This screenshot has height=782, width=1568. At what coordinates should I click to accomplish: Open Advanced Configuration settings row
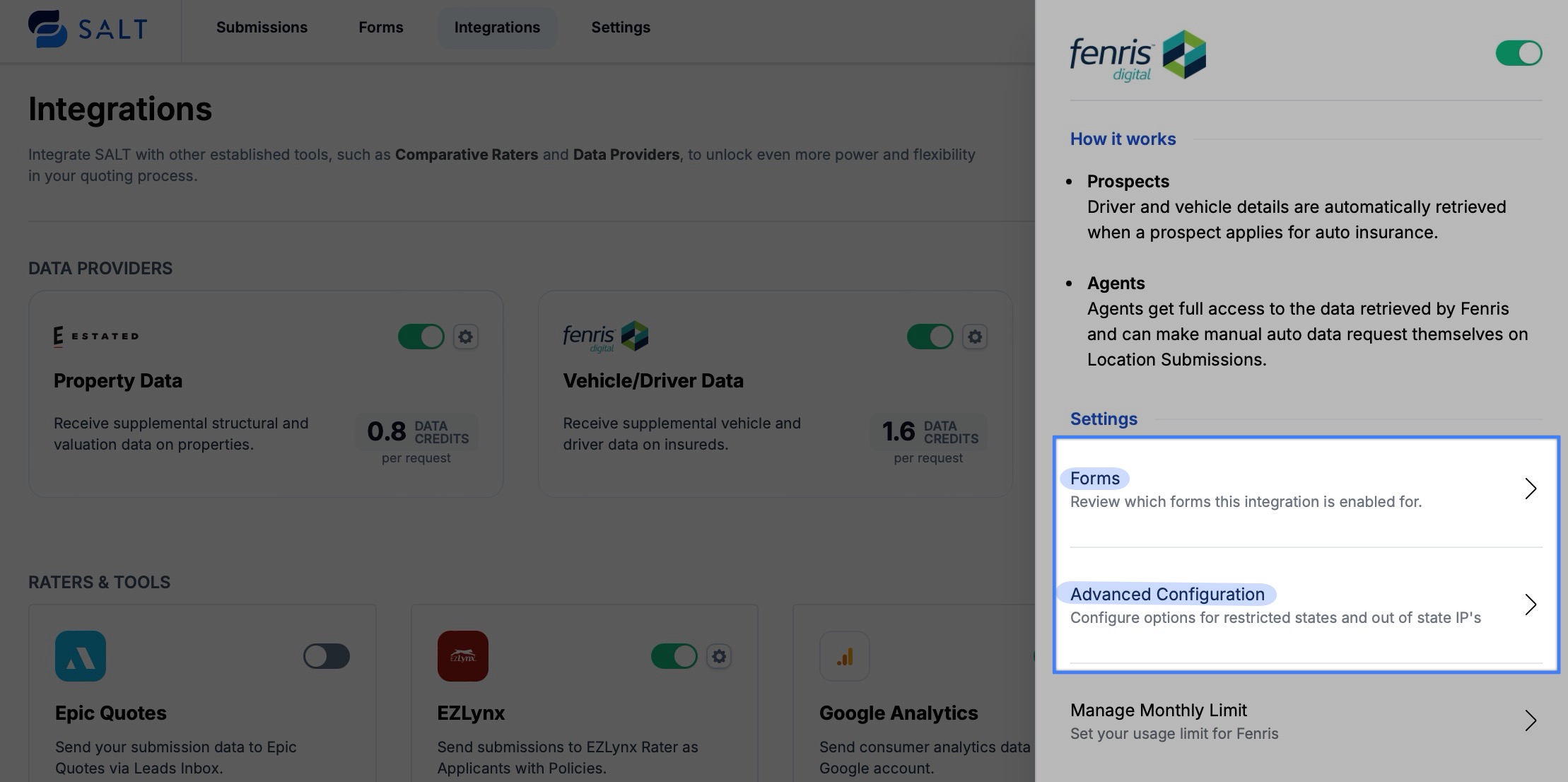tap(1306, 605)
